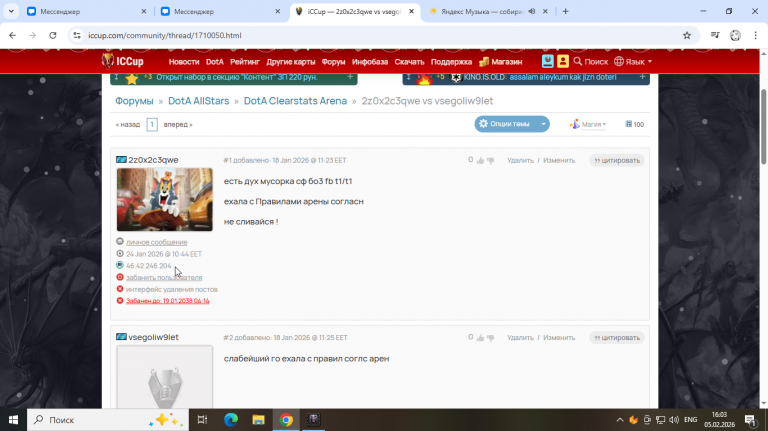Click the flag icon next to 2z0x2c3qwe
Screen dimensions: 768x431
click(121, 160)
